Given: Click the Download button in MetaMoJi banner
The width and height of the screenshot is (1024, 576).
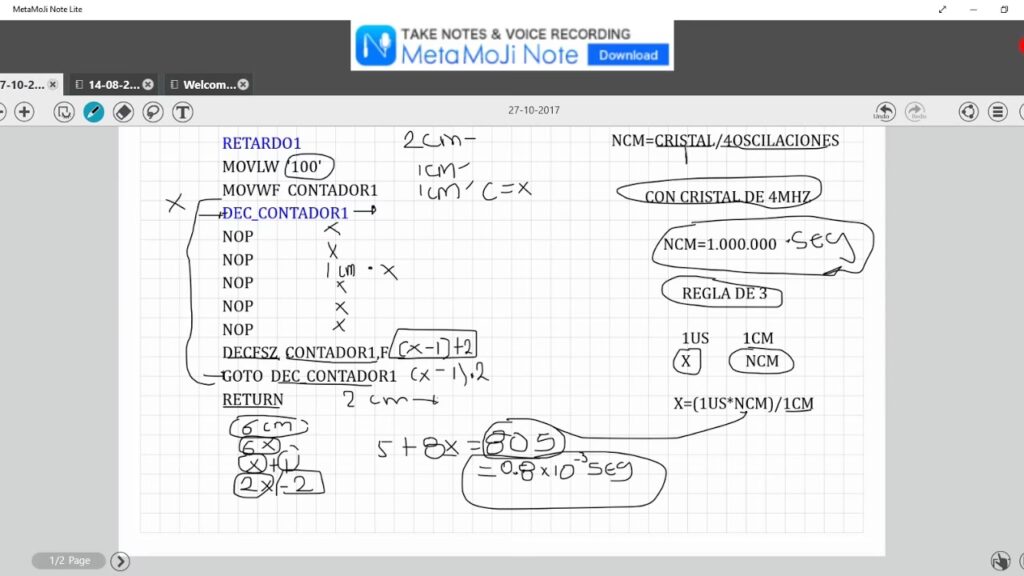Looking at the screenshot, I should (628, 55).
